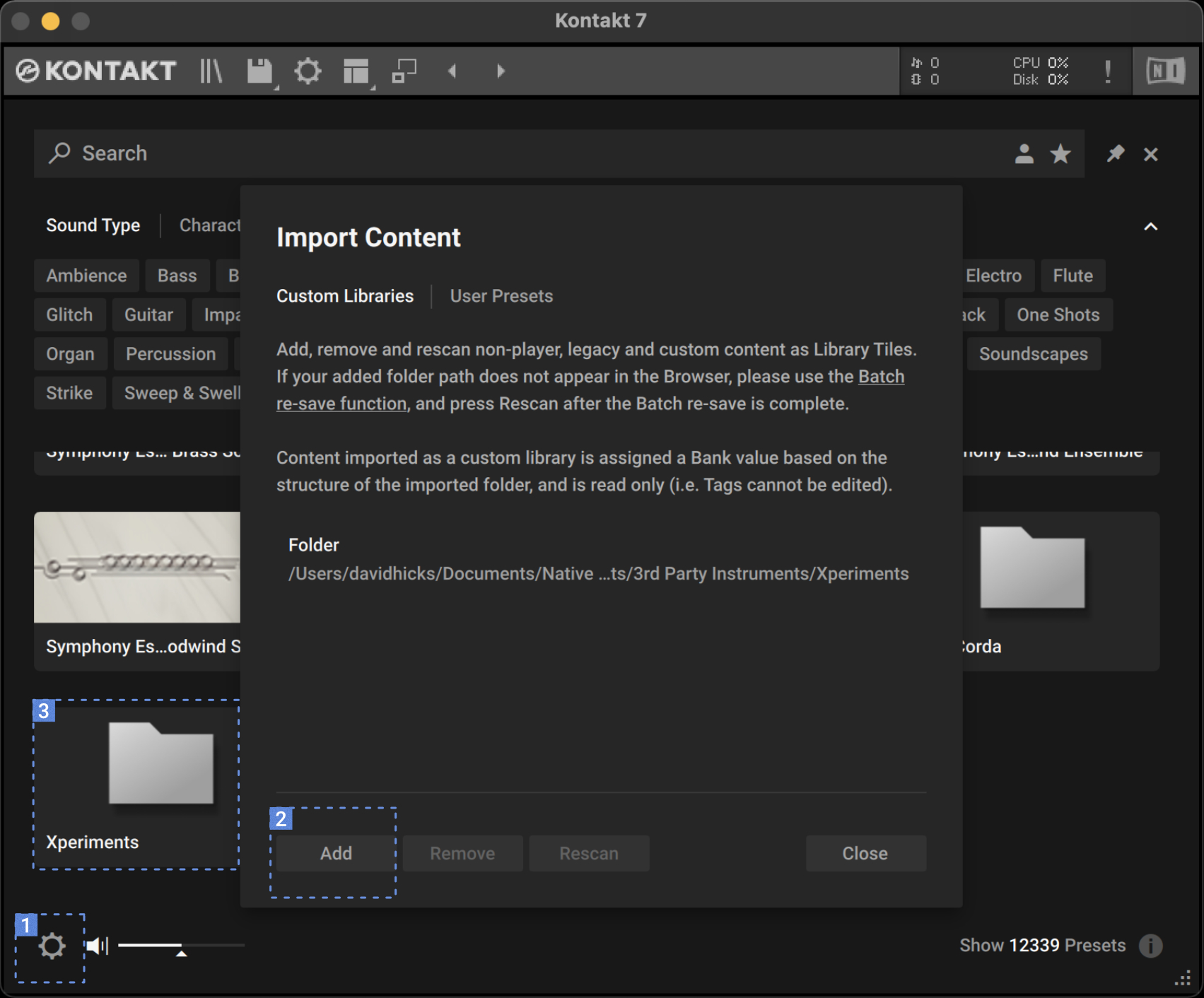
Task: Open the Kontakt library browser icon
Action: coord(211,71)
